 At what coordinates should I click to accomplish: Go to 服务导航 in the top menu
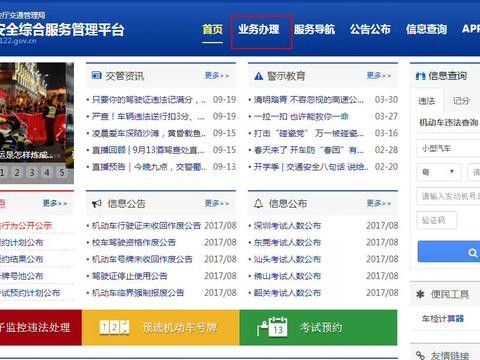(x=314, y=29)
